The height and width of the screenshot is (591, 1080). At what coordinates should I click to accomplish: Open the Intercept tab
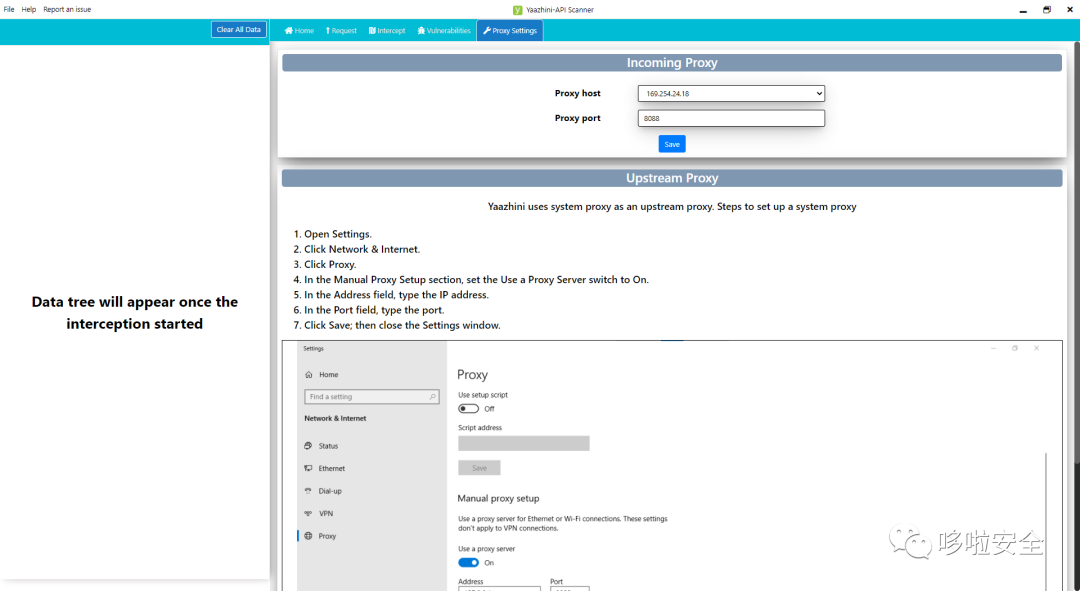pos(387,30)
